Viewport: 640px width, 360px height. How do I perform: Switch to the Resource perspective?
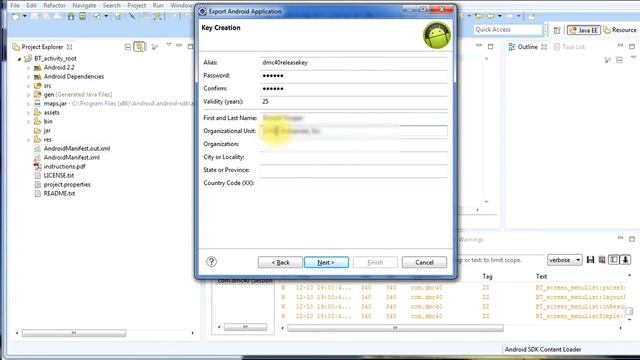(x=620, y=30)
